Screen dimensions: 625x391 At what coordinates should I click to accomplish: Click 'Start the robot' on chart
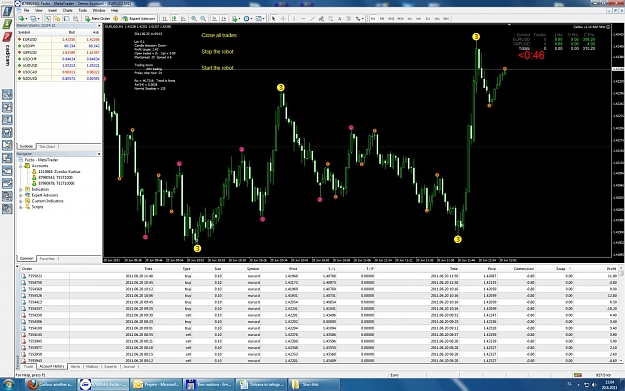[x=217, y=68]
